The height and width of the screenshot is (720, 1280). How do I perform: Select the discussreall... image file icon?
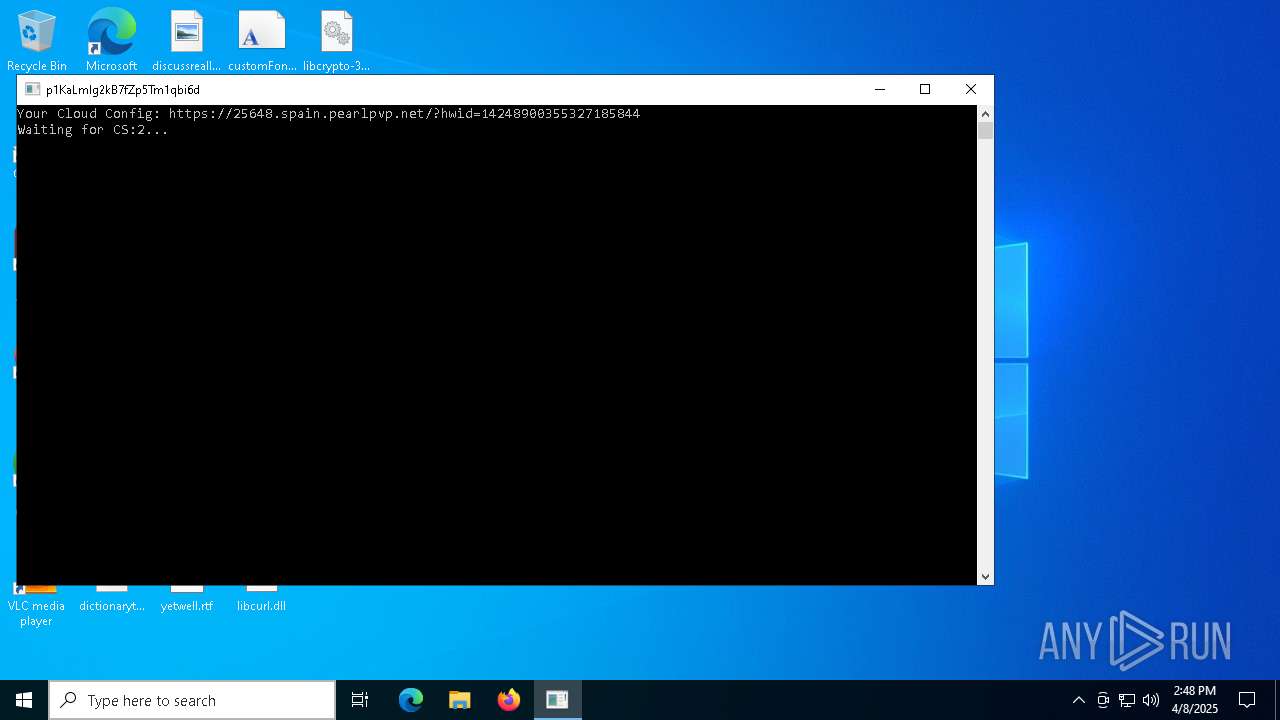coord(186,40)
